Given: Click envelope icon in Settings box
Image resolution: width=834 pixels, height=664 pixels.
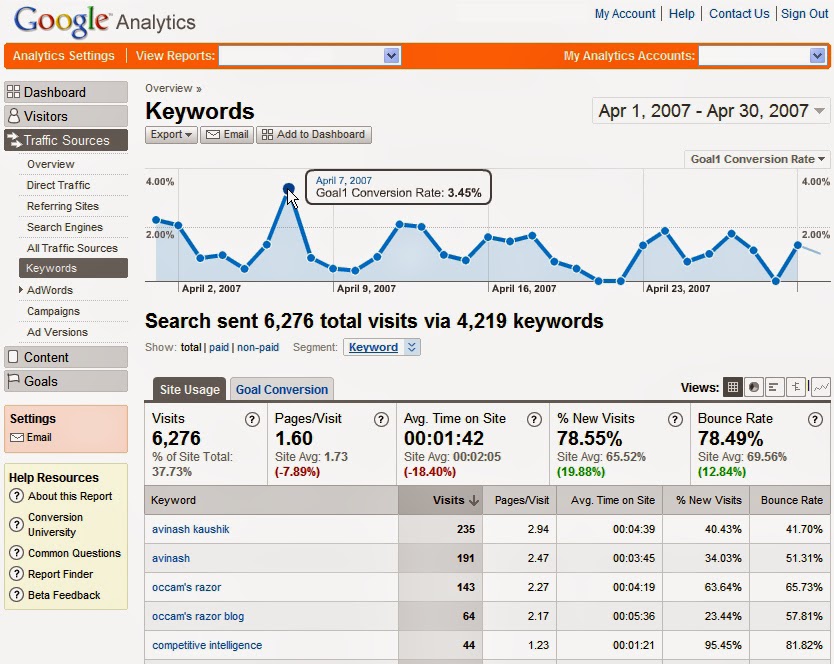Looking at the screenshot, I should [x=17, y=437].
